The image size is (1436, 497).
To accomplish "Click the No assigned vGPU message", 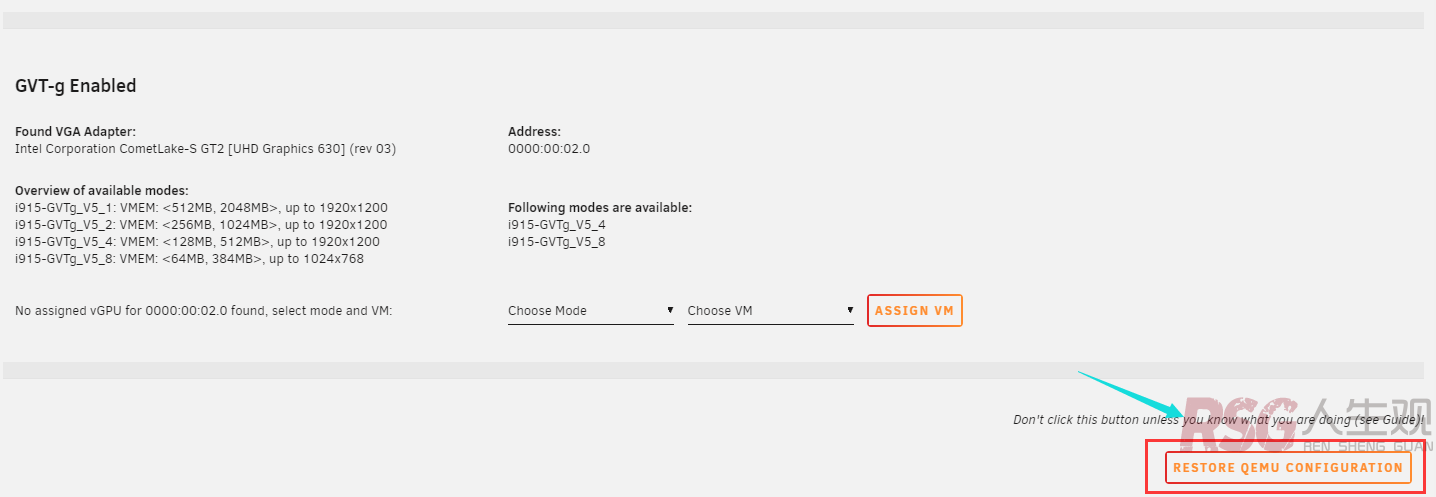I will point(203,311).
